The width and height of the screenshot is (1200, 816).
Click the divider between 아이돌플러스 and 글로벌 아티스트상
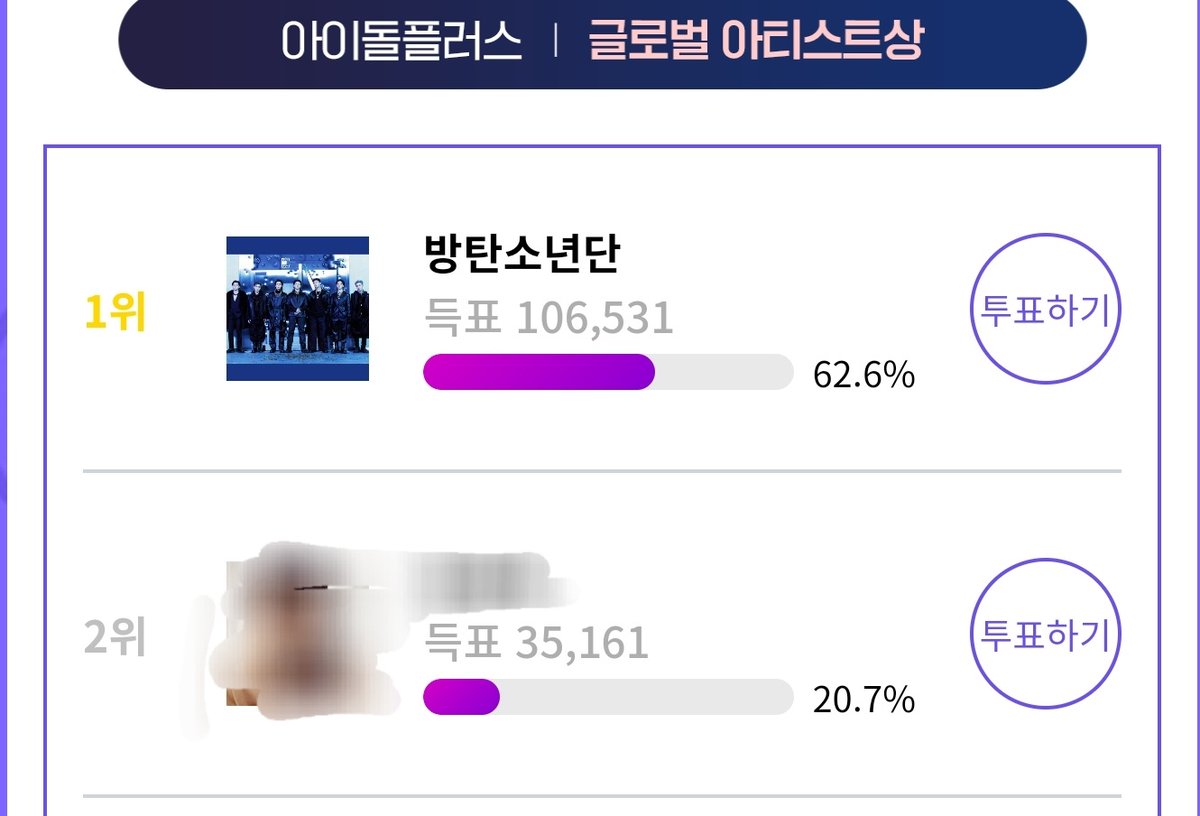pos(554,42)
